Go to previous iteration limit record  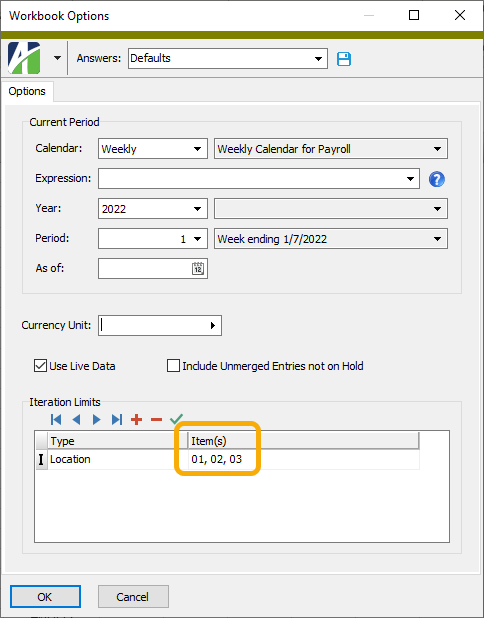[76, 419]
